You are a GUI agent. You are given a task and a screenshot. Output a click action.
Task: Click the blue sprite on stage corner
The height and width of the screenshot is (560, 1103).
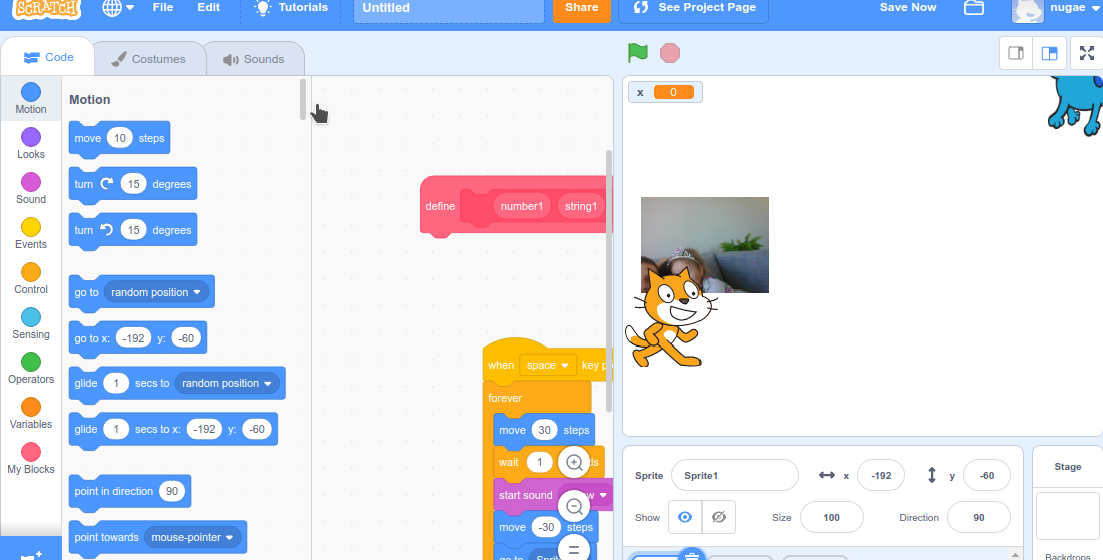(x=1076, y=104)
